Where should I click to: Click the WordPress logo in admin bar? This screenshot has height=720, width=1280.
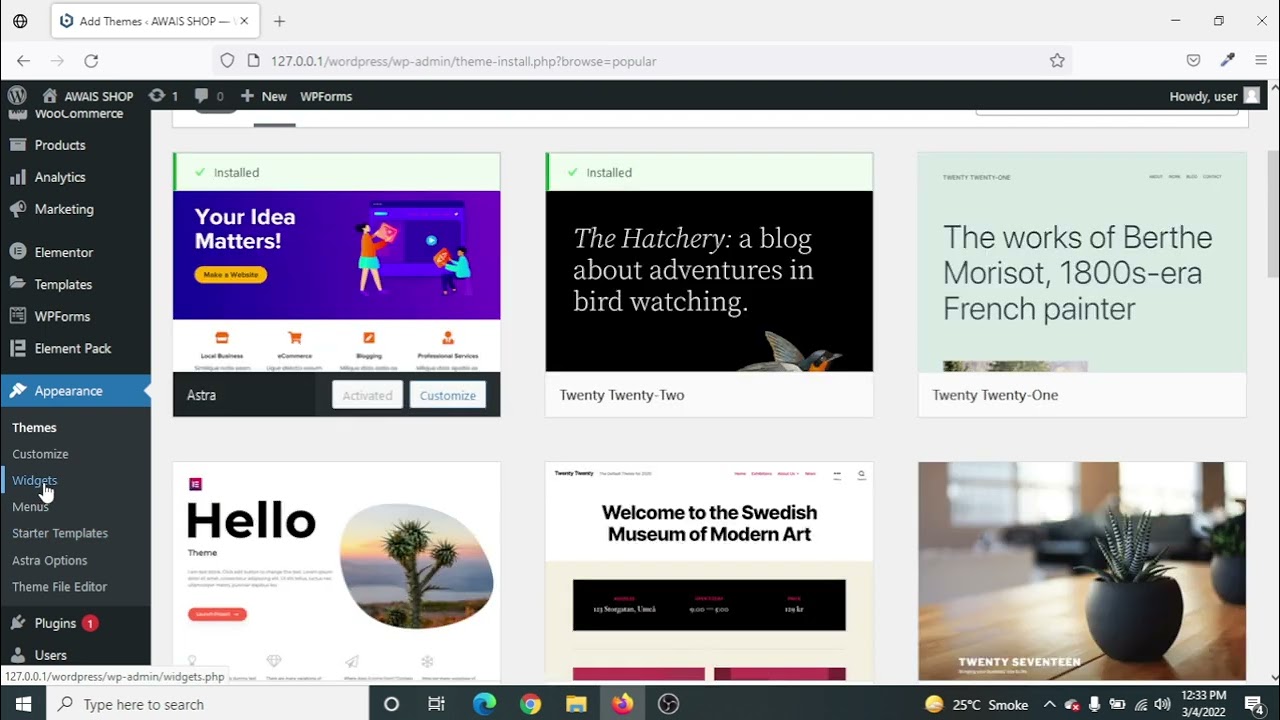click(x=17, y=96)
